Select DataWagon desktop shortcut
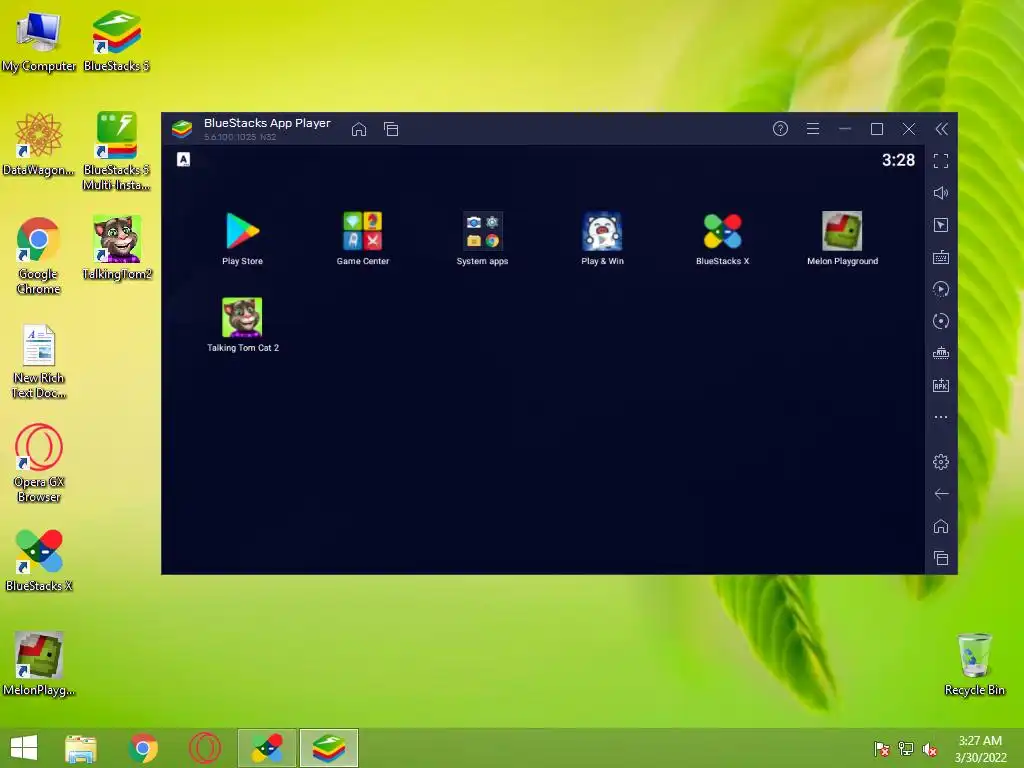This screenshot has height=768, width=1024. click(x=39, y=144)
